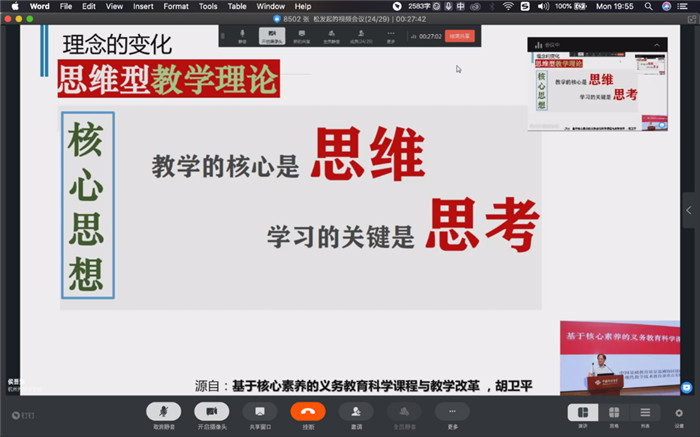The width and height of the screenshot is (700, 437).
Task: Switch to grid view layout
Action: click(x=613, y=412)
